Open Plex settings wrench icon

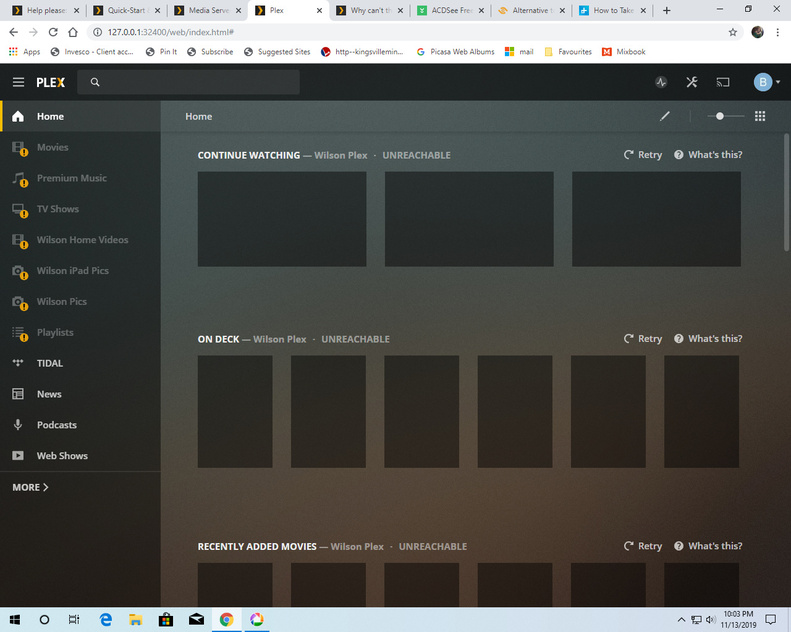692,82
